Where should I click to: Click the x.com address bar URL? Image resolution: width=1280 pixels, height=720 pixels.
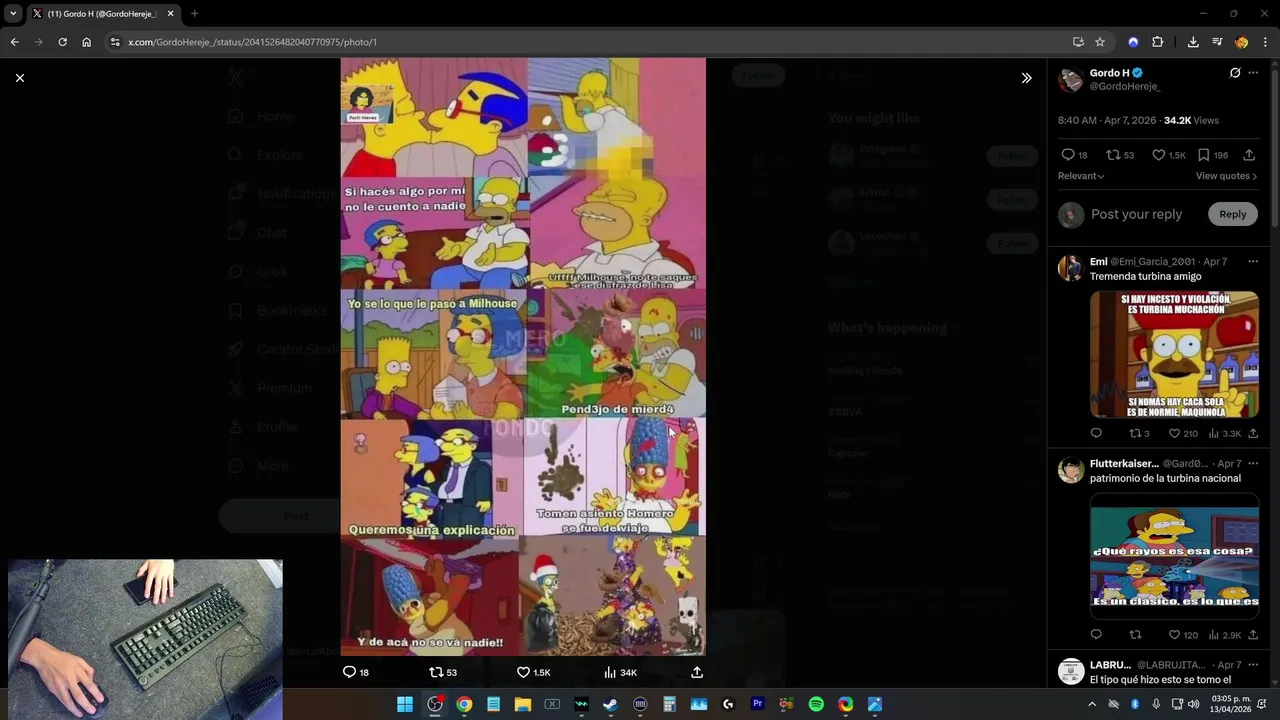coord(252,42)
